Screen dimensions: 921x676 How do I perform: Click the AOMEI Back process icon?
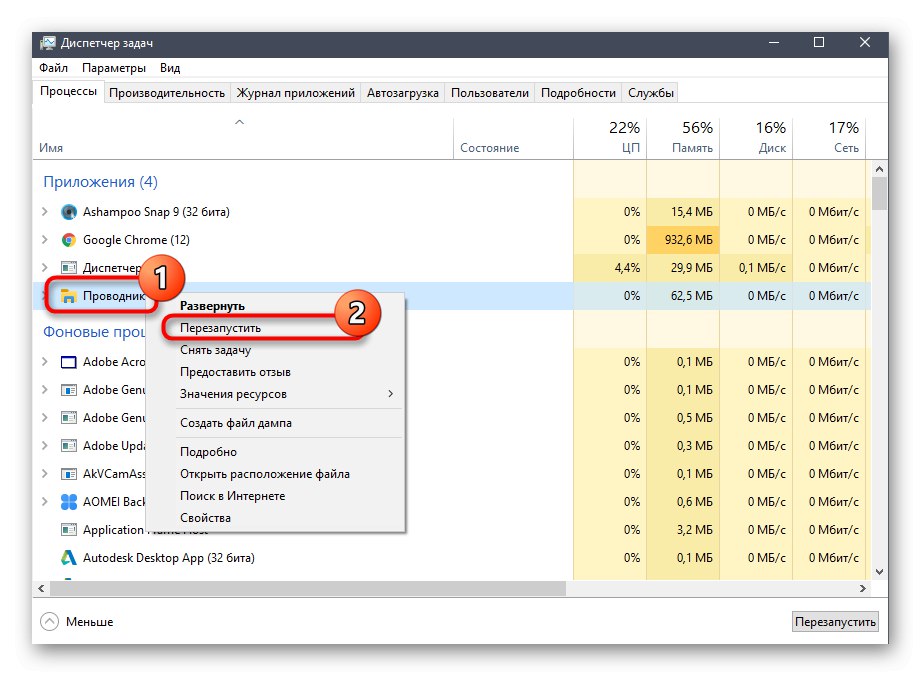tap(69, 502)
